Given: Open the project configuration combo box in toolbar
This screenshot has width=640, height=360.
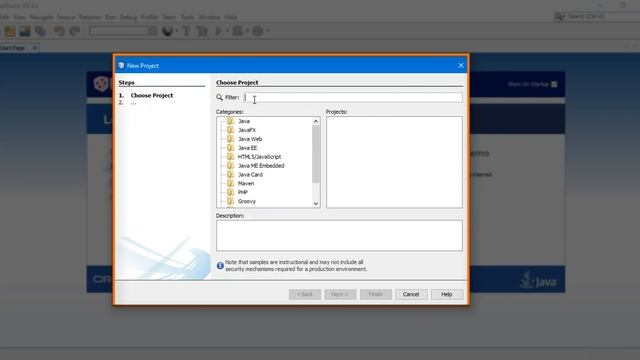Looking at the screenshot, I should [x=123, y=31].
